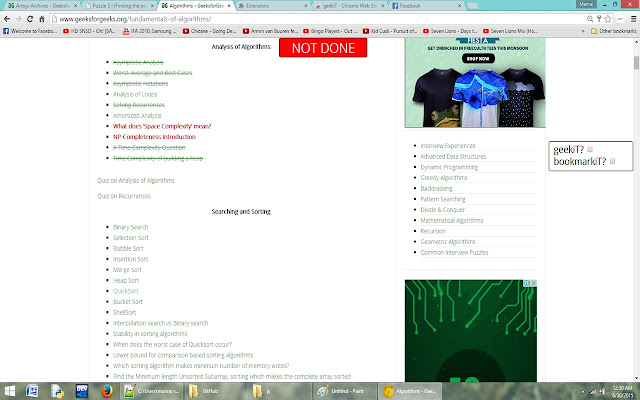The height and width of the screenshot is (400, 640).
Task: Close the 'Algorithms - GeeksforGeeks' tab
Action: (x=229, y=6)
